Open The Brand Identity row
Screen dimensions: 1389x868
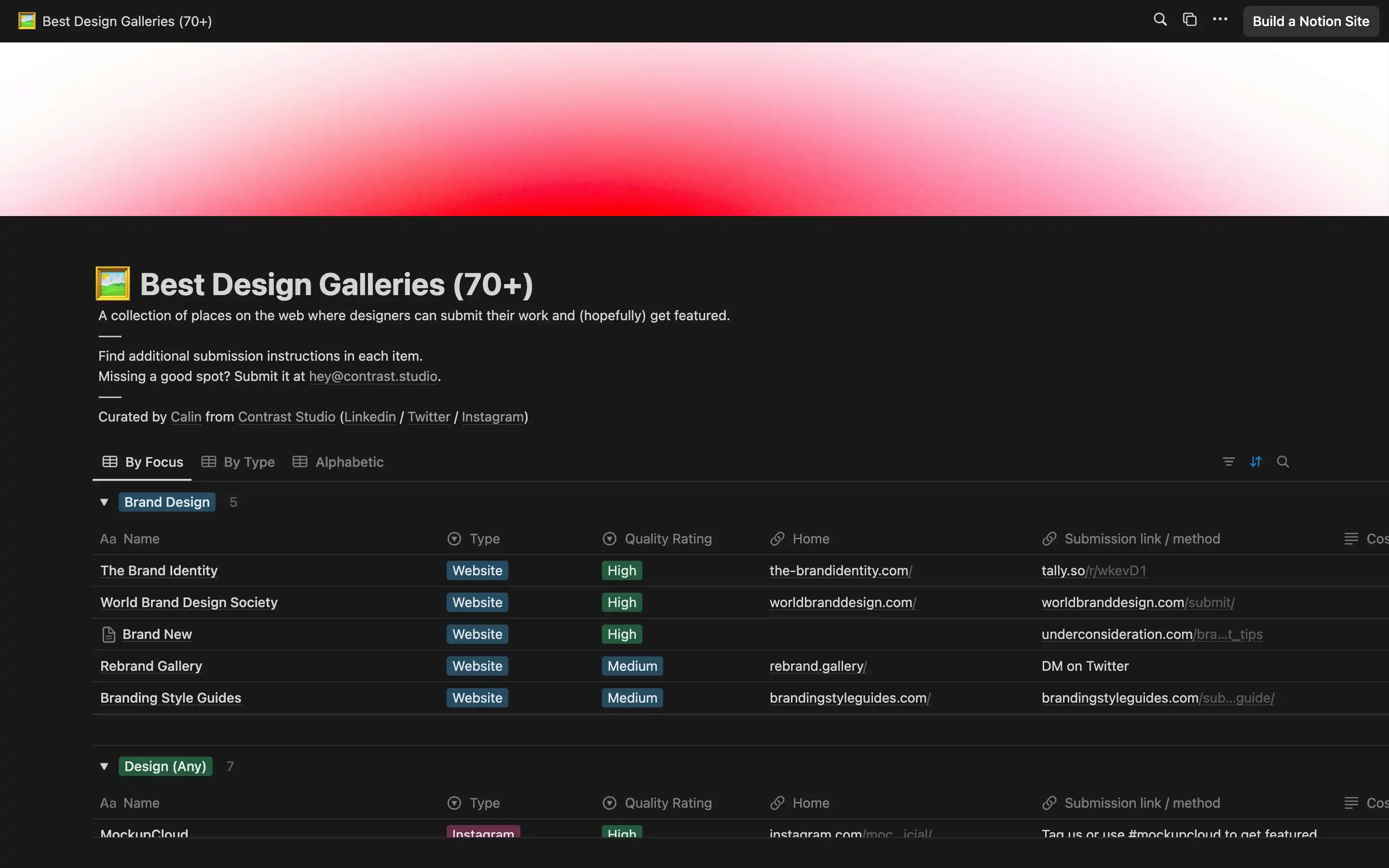click(159, 570)
